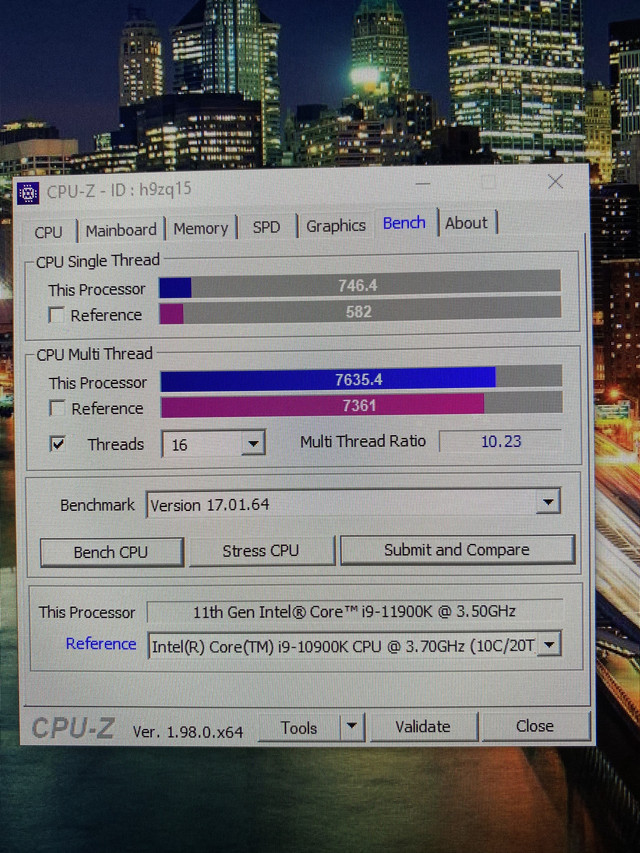640x853 pixels.
Task: Select the Bench tab
Action: [x=404, y=223]
